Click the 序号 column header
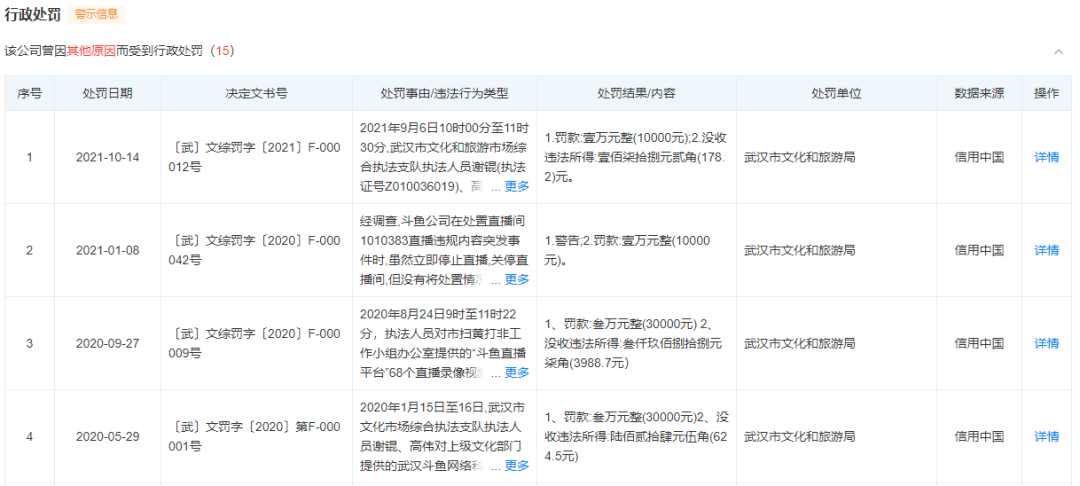Viewport: 1080px width, 486px height. [29, 94]
